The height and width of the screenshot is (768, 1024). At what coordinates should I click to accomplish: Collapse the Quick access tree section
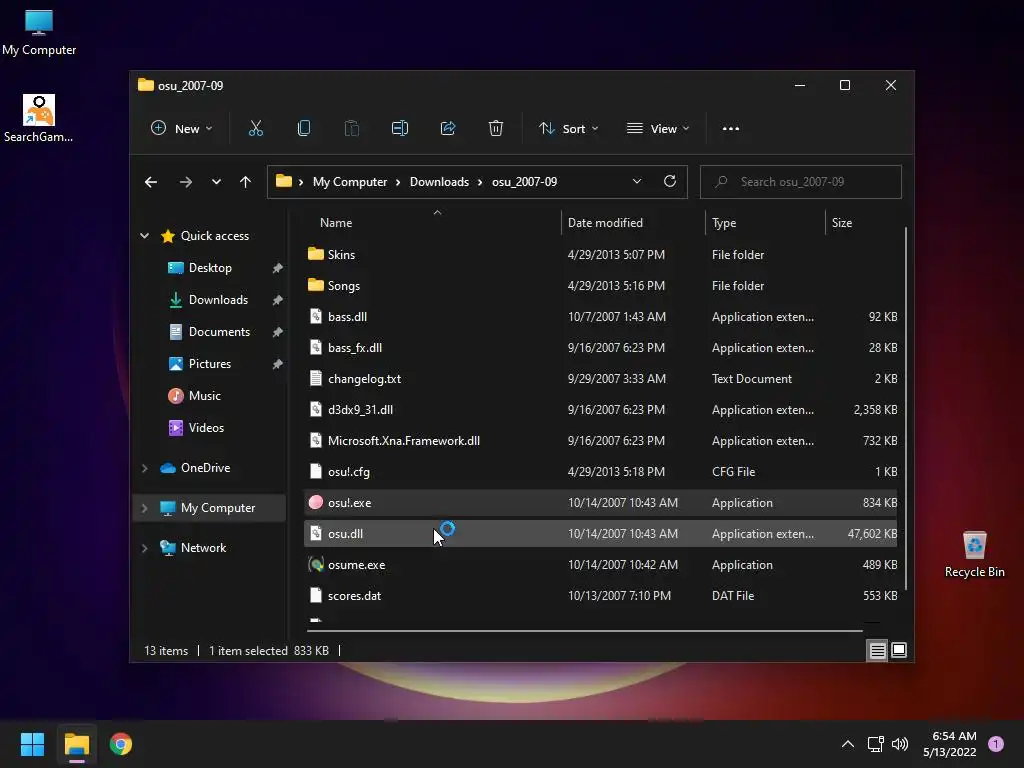tap(144, 236)
